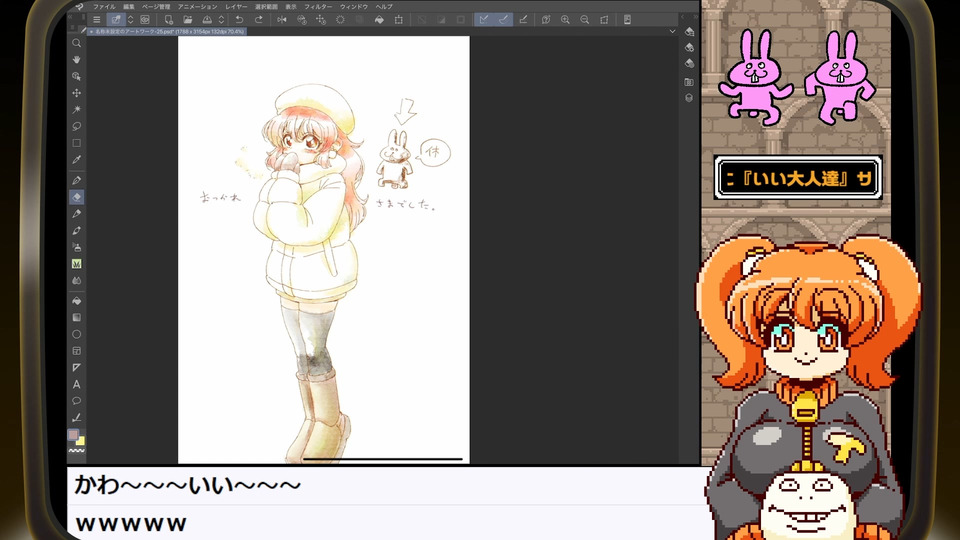
Task: Click the Zoom in command bar icon
Action: pos(565,20)
